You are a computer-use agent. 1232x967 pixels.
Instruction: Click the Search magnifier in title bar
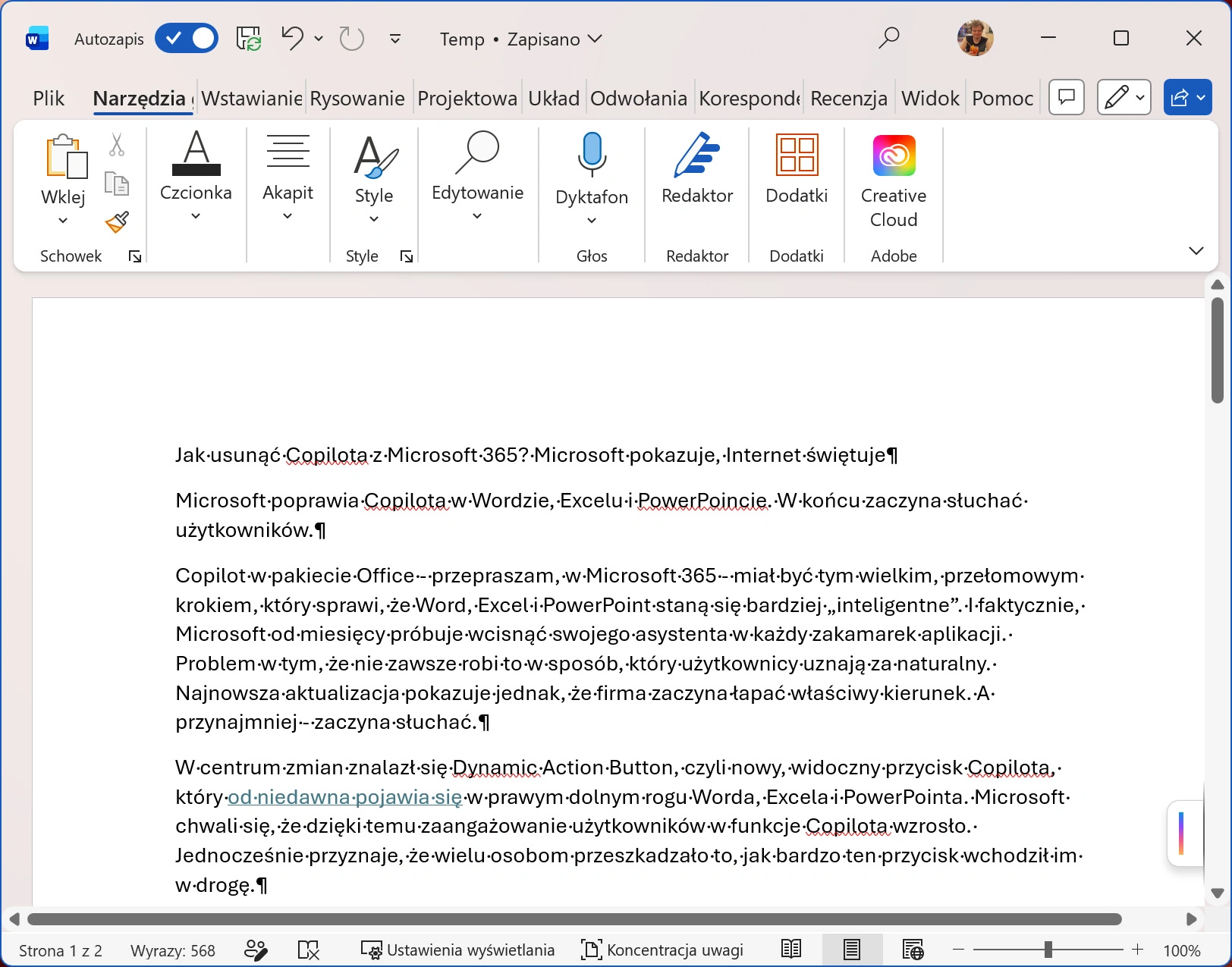888,38
